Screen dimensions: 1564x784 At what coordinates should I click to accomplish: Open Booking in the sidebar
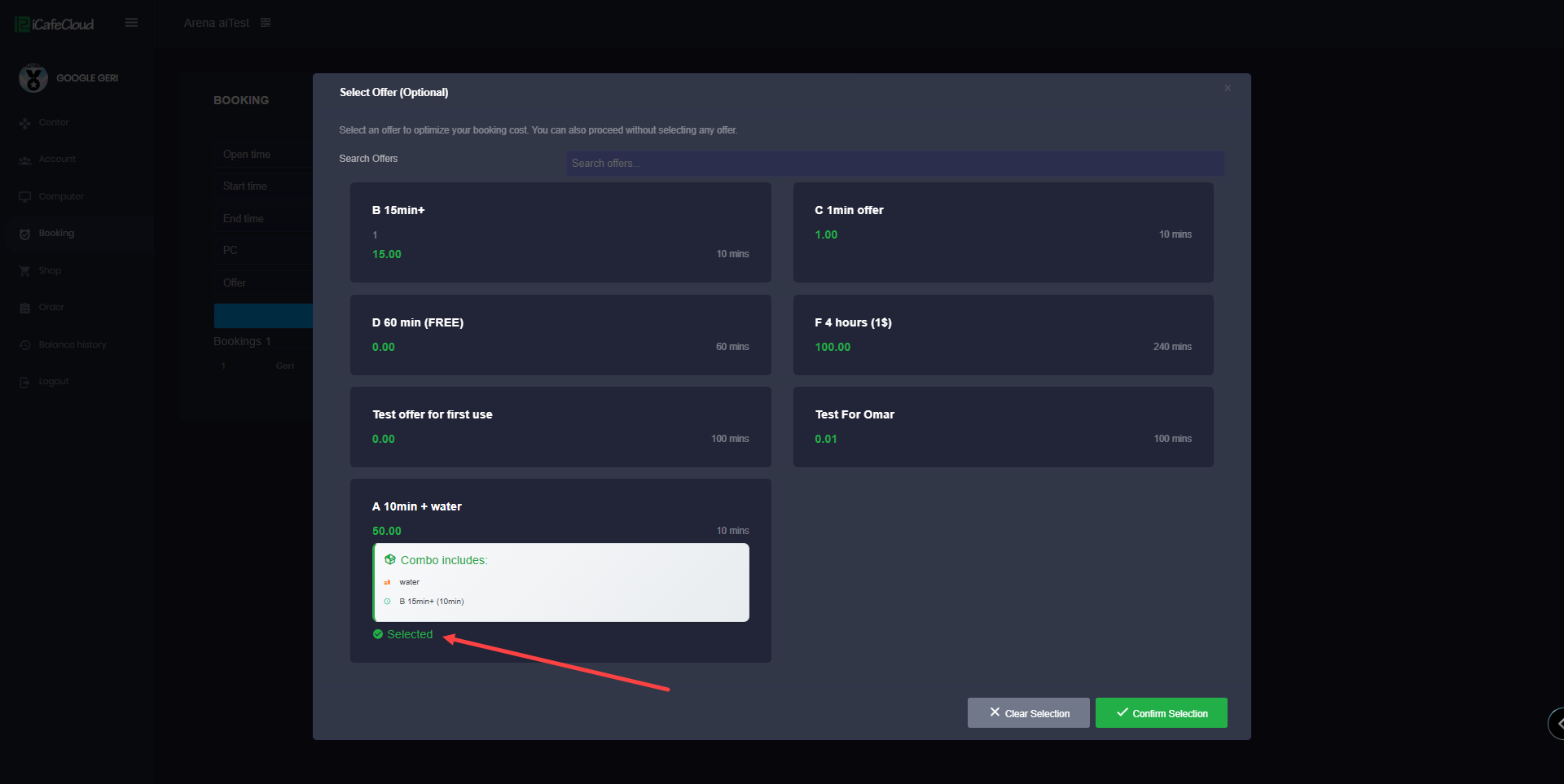[56, 234]
